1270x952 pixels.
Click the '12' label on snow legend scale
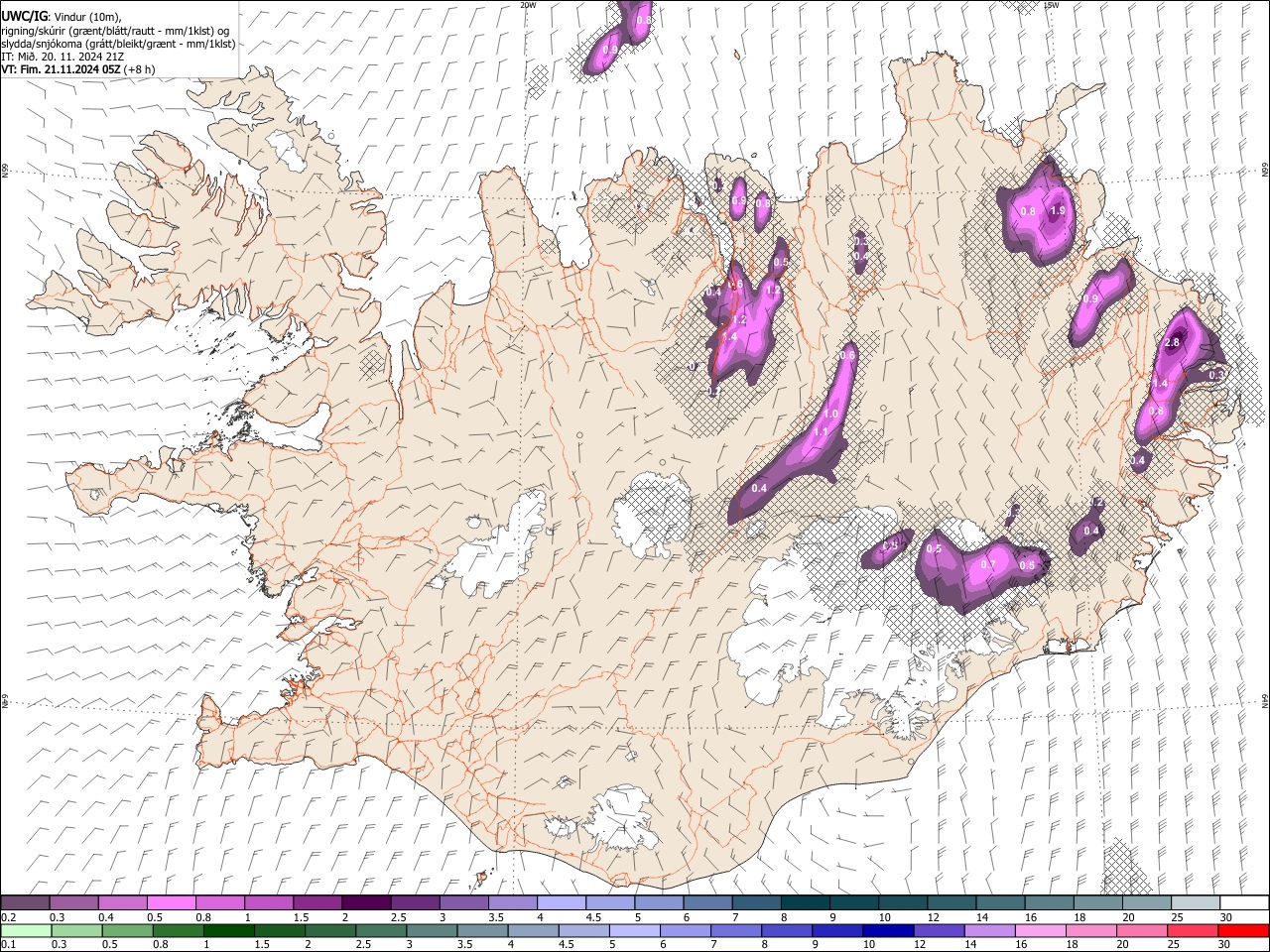pyautogui.click(x=934, y=917)
